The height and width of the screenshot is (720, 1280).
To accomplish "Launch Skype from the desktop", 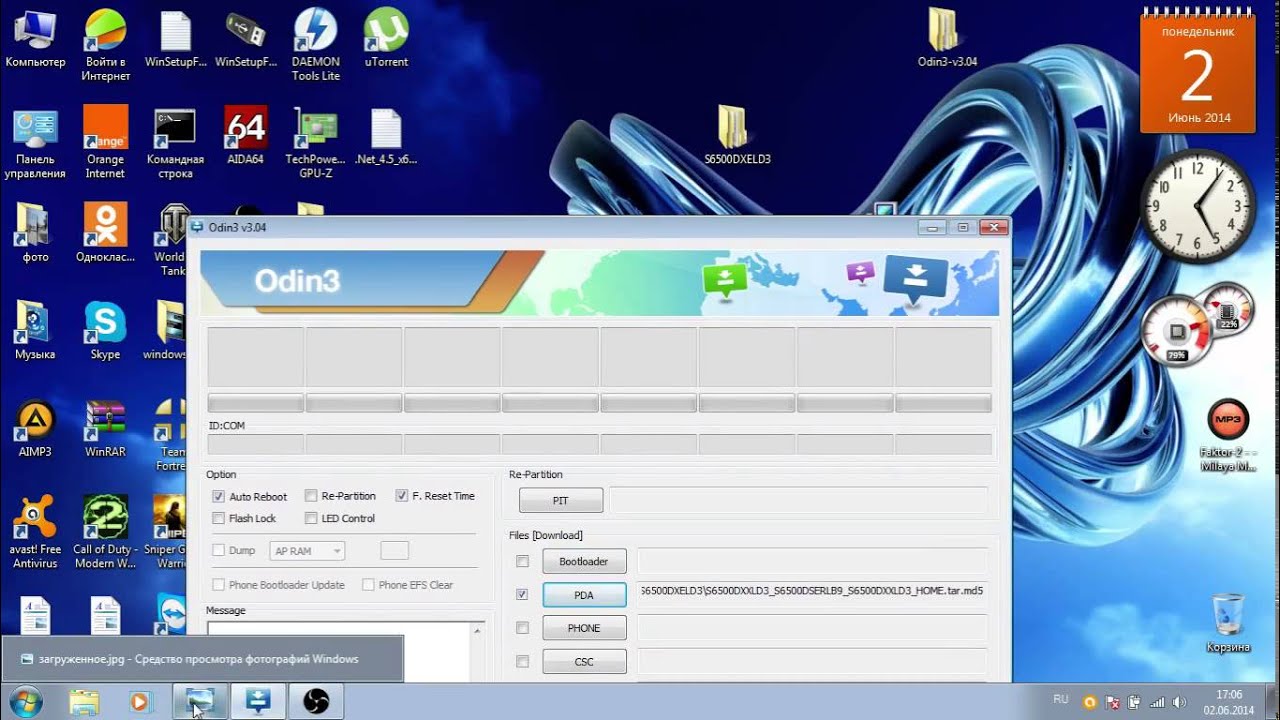I will click(105, 330).
